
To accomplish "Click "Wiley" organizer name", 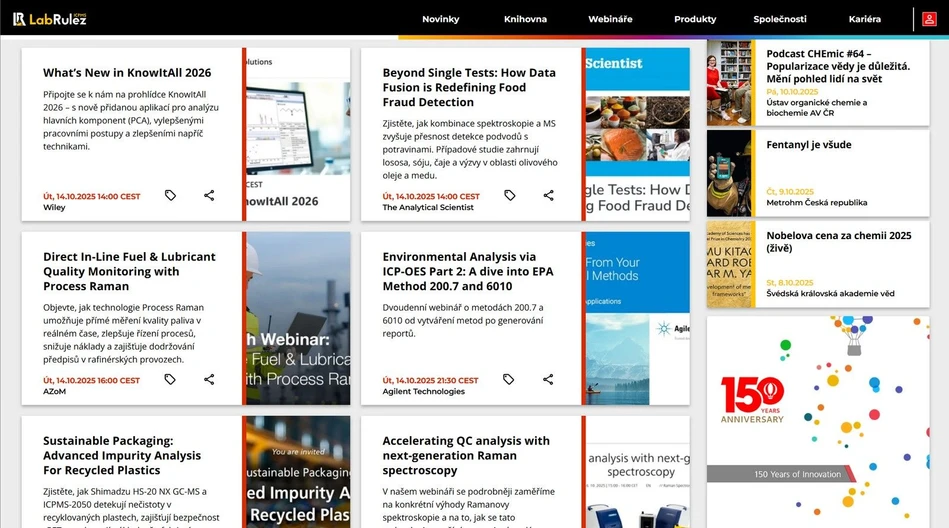I will click(x=54, y=207).
